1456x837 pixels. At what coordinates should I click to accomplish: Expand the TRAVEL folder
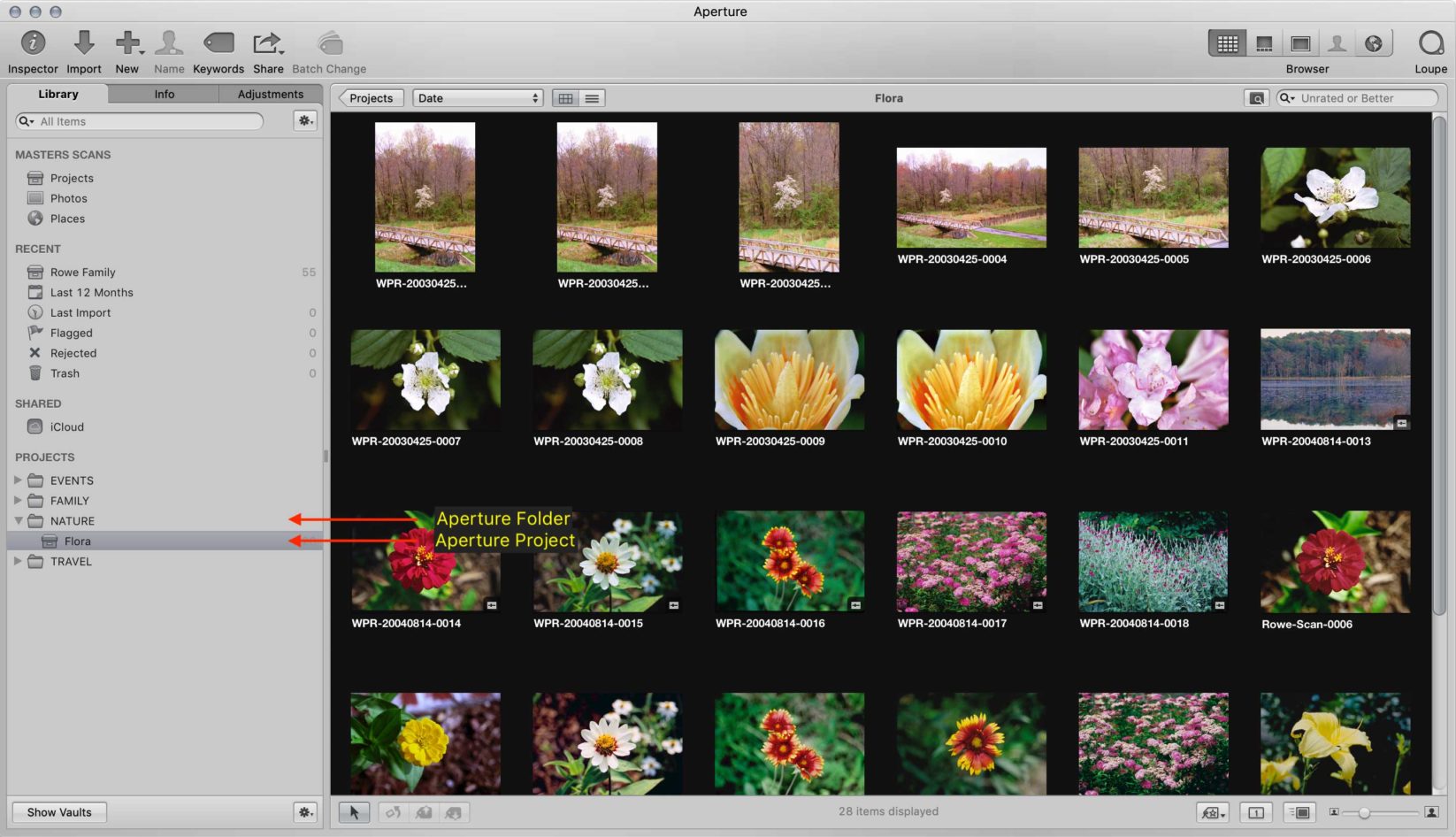[18, 561]
